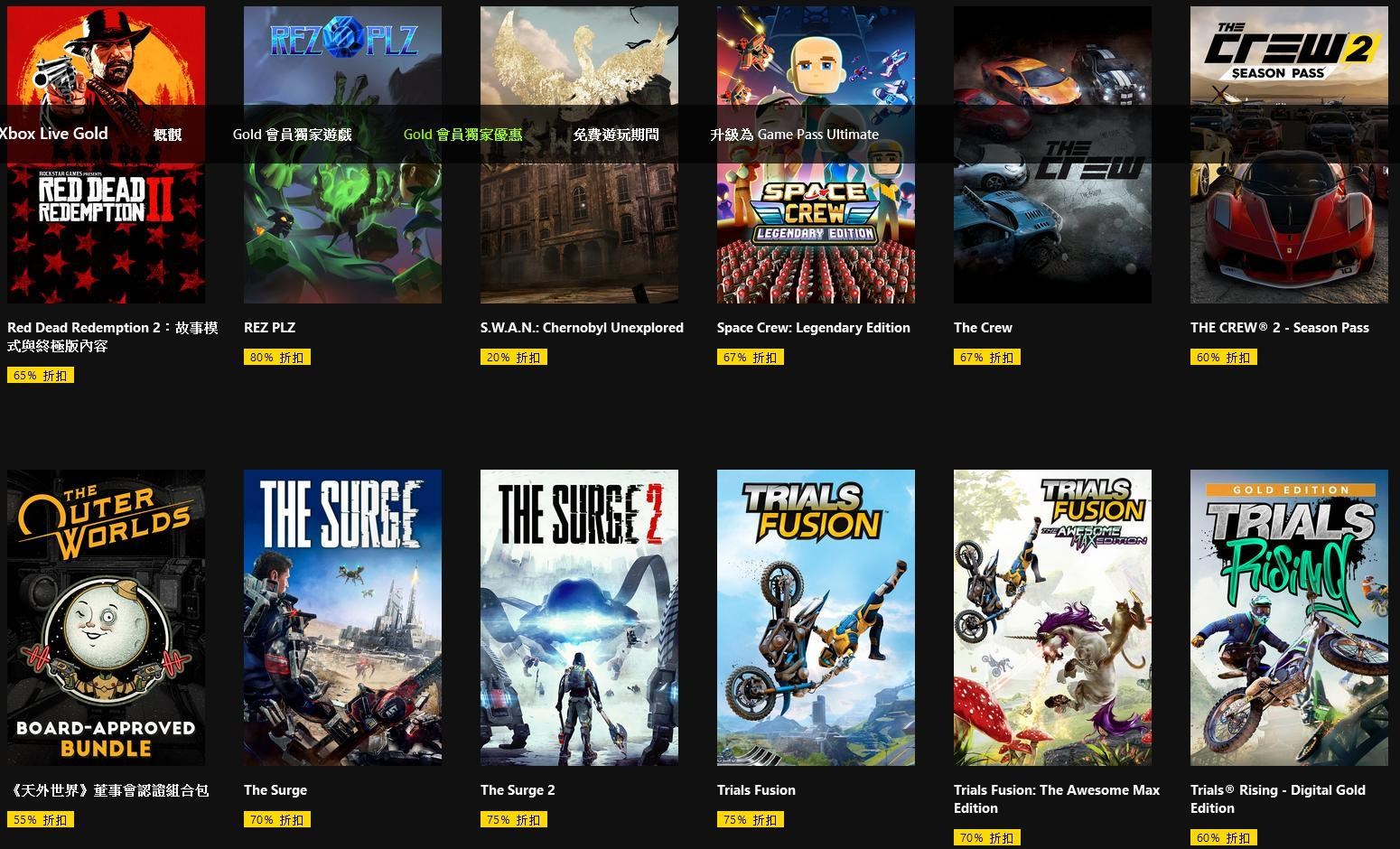Select the 80% 折扣 badge under REZ PLZ
Screen dimensions: 1400x849
[x=277, y=358]
